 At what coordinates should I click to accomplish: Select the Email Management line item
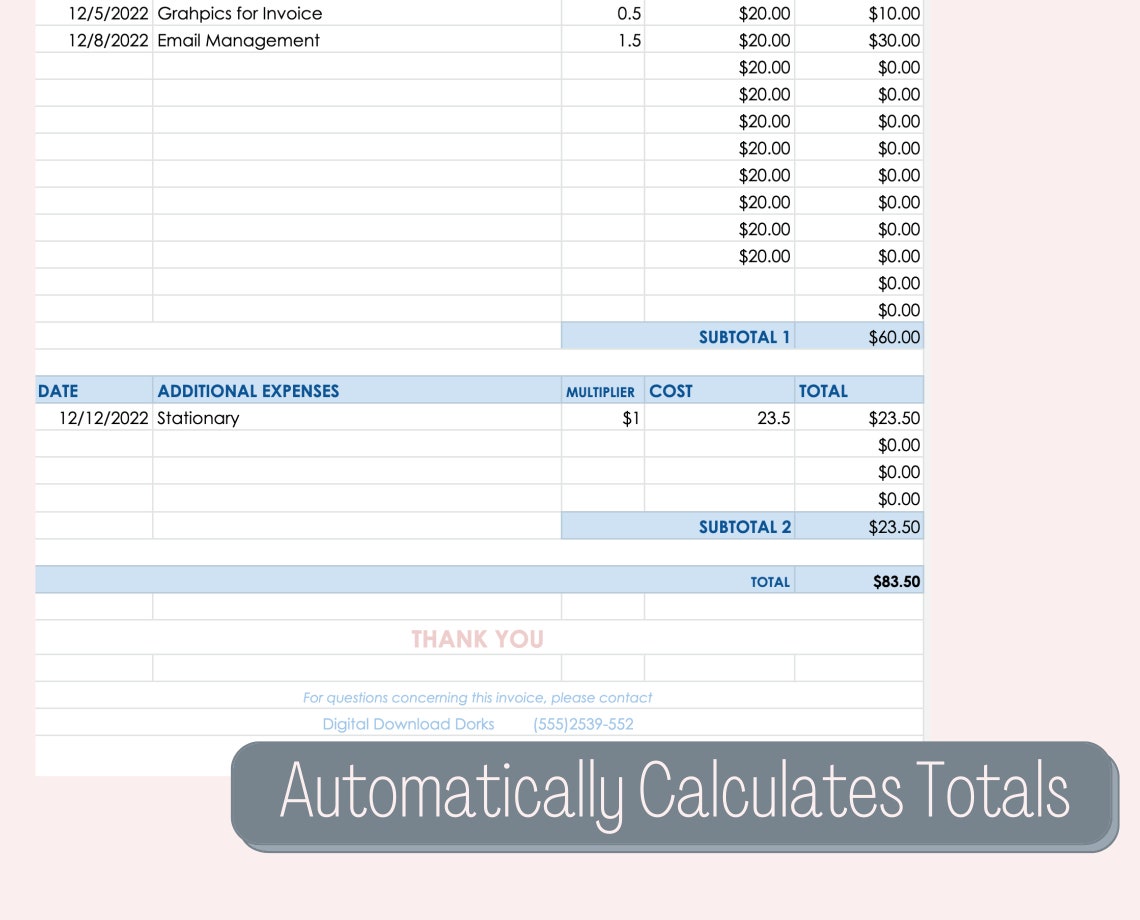pos(237,40)
